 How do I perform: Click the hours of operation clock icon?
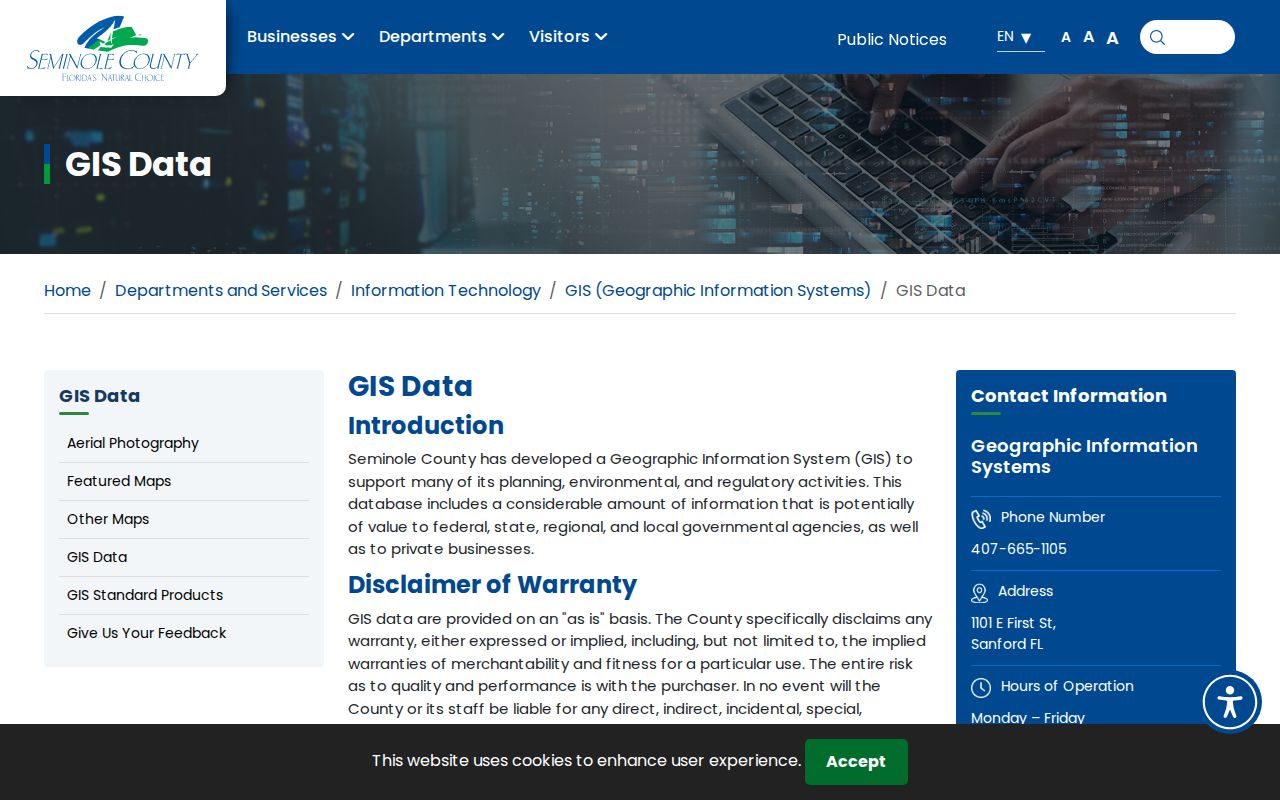click(x=981, y=687)
